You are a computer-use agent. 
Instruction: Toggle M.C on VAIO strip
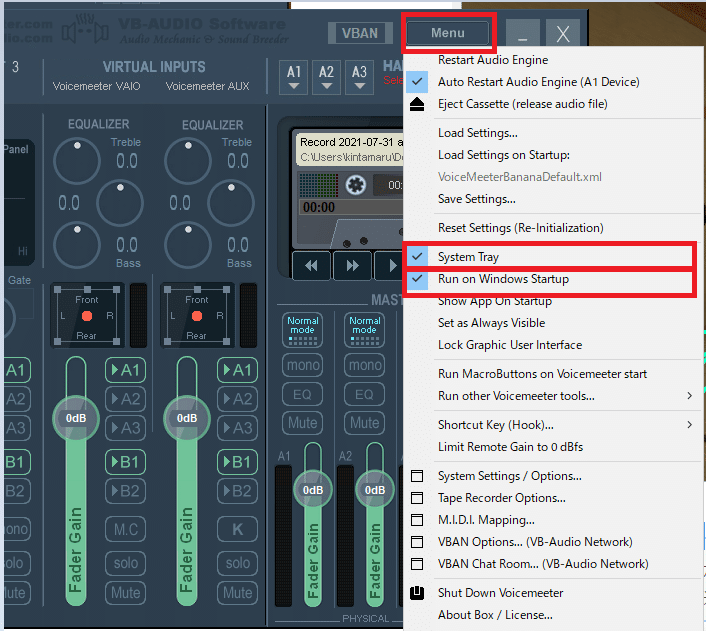[x=125, y=529]
